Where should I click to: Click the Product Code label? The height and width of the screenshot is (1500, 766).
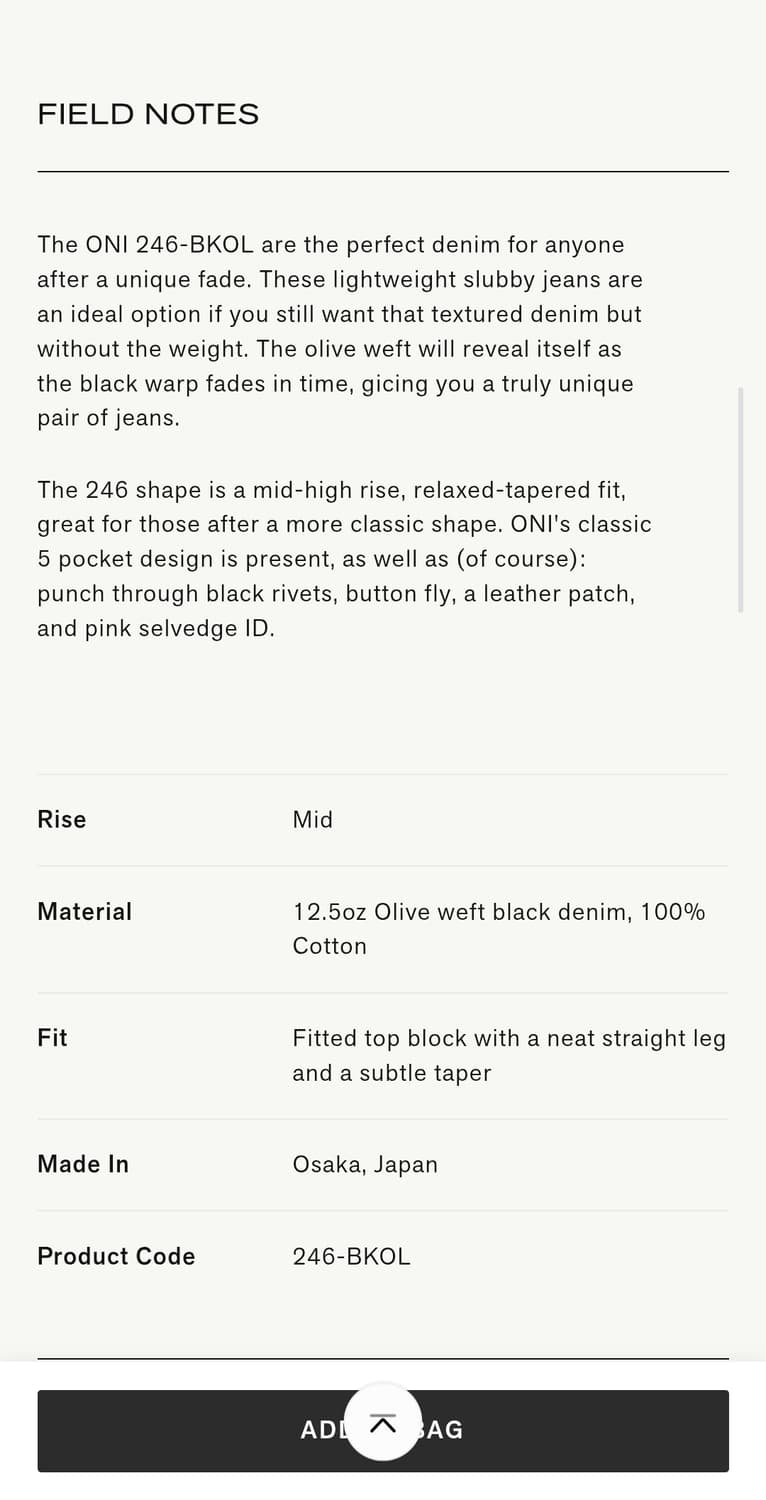tap(116, 1256)
